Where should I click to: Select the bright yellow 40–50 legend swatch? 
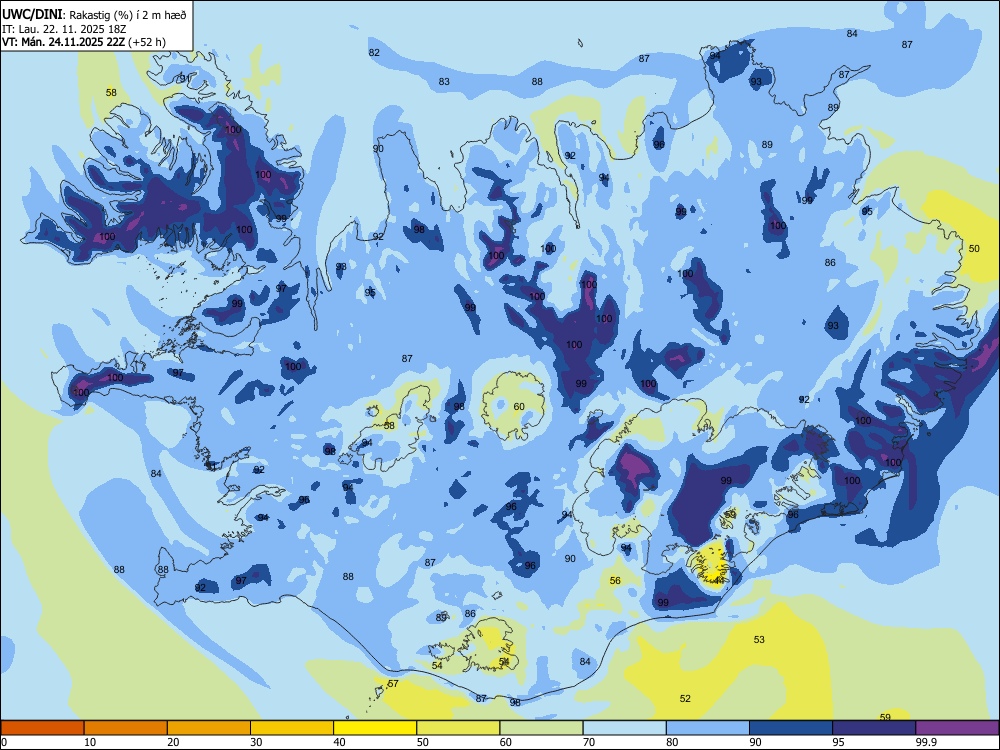pyautogui.click(x=375, y=728)
